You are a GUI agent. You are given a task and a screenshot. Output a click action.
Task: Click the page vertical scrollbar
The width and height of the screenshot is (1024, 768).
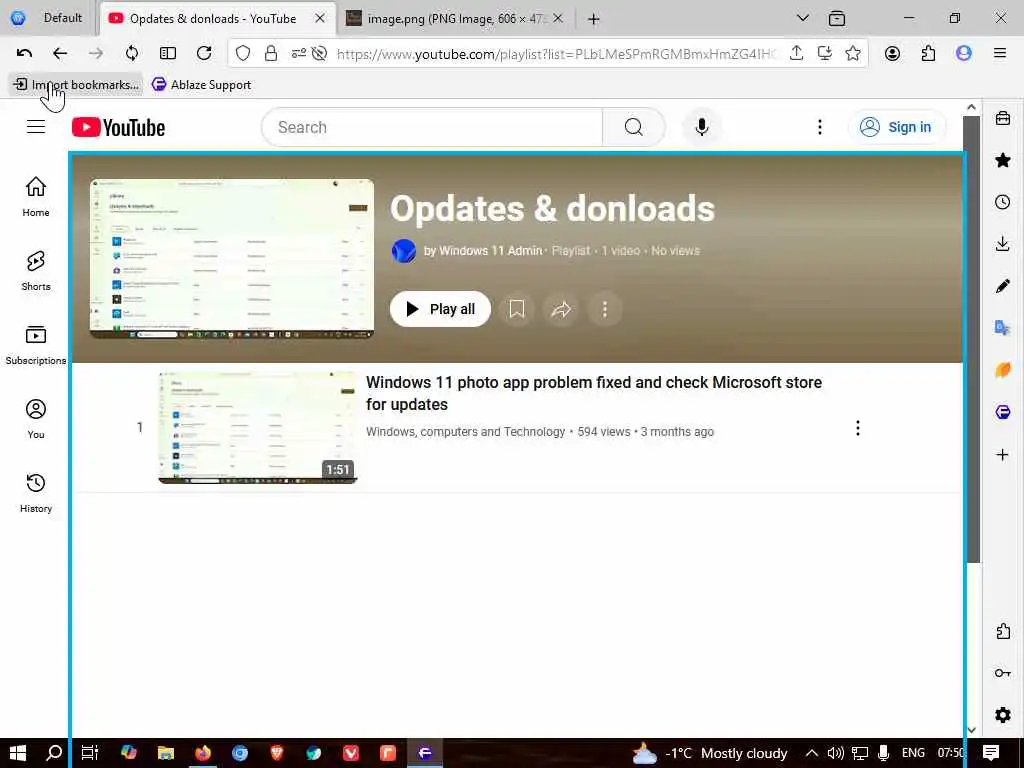(972, 340)
